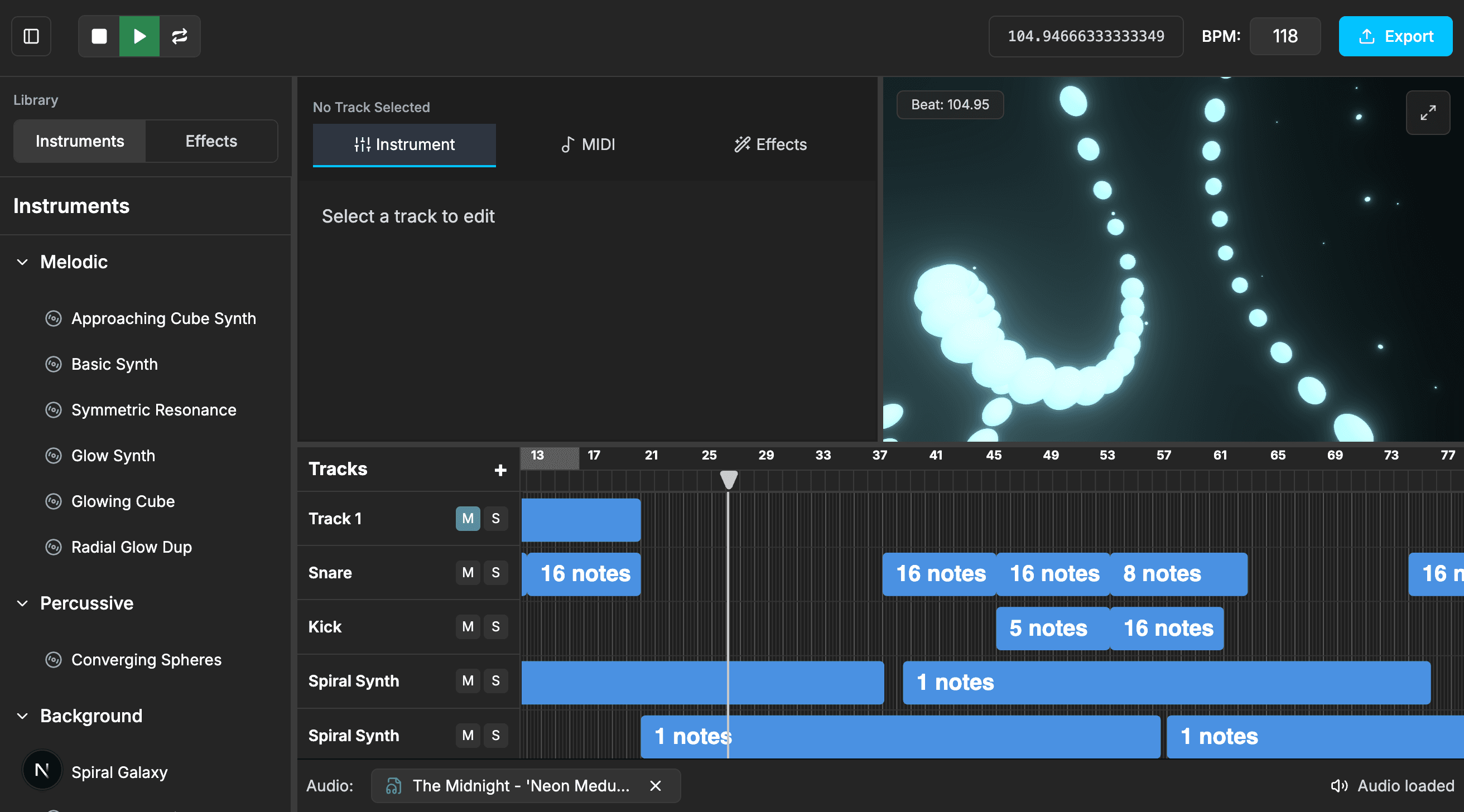Screen dimensions: 1464x812
Task: Click Glowing Cube instrument icon
Action: 54,501
